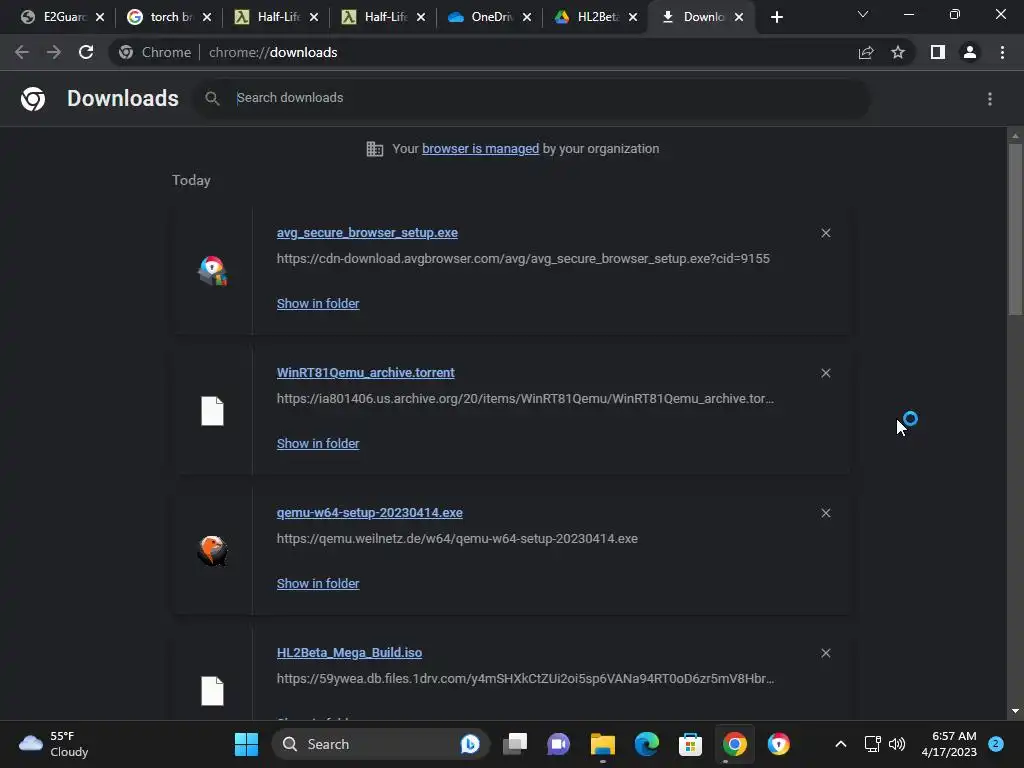Click scrollbar down arrow
This screenshot has height=768, width=1024.
[x=1015, y=711]
